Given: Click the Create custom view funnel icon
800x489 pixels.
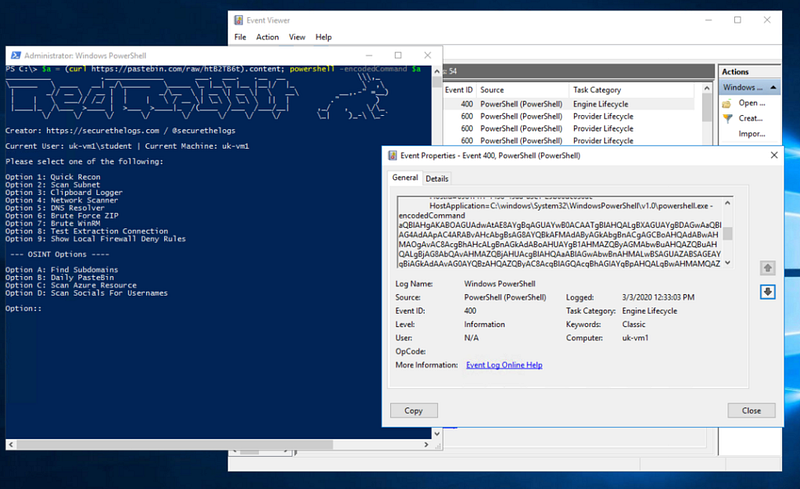Looking at the screenshot, I should pos(728,118).
